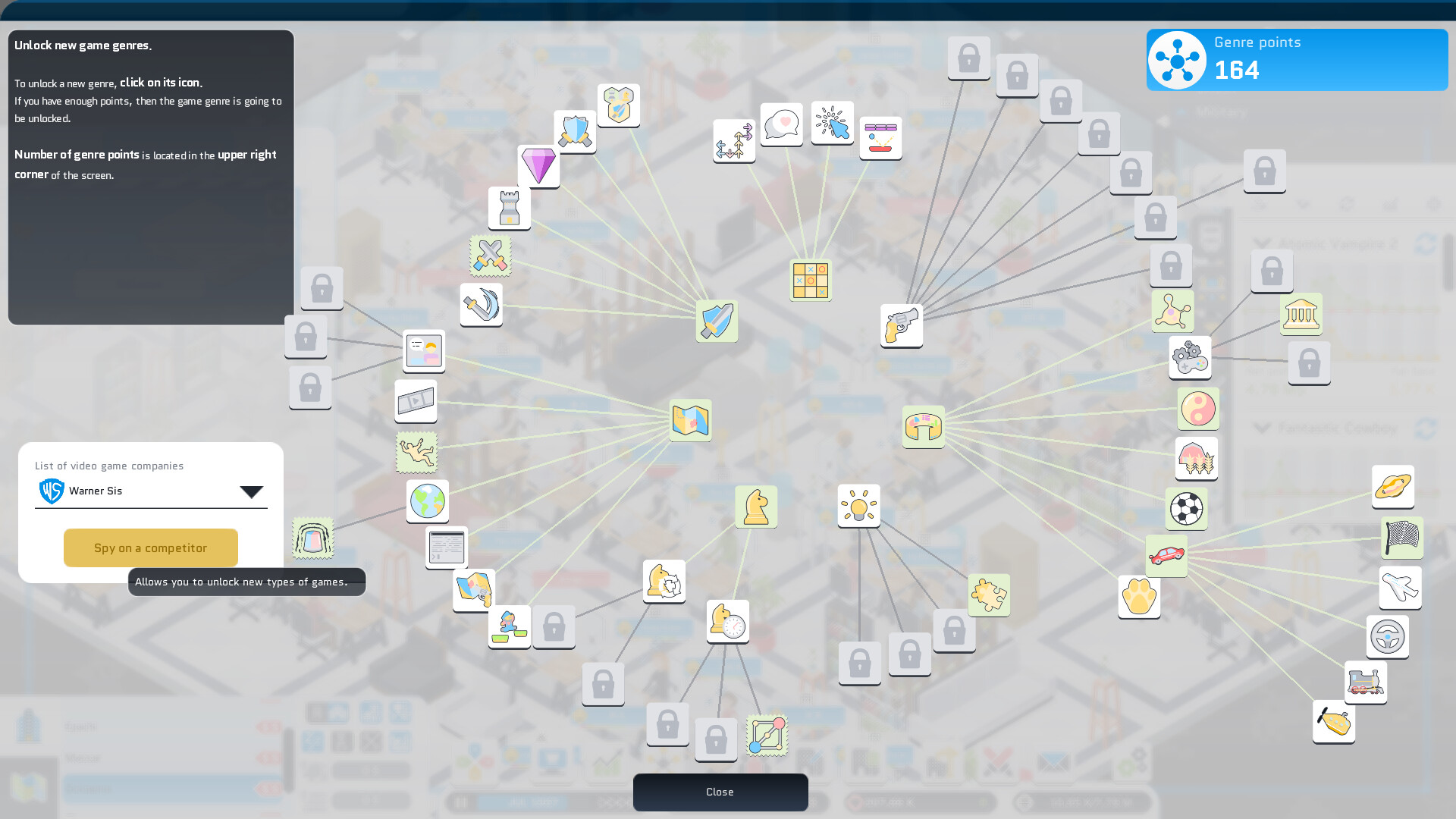1456x819 pixels.
Task: Select the lightbulb genre icon
Action: coord(857,506)
